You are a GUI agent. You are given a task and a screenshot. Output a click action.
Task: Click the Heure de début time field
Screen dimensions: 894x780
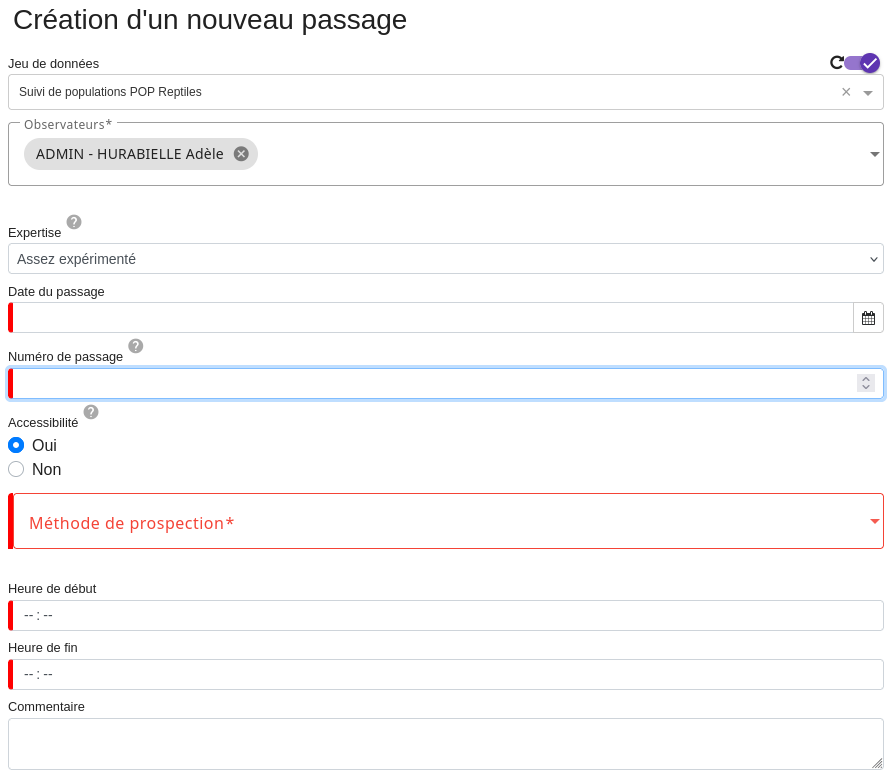pyautogui.click(x=445, y=616)
